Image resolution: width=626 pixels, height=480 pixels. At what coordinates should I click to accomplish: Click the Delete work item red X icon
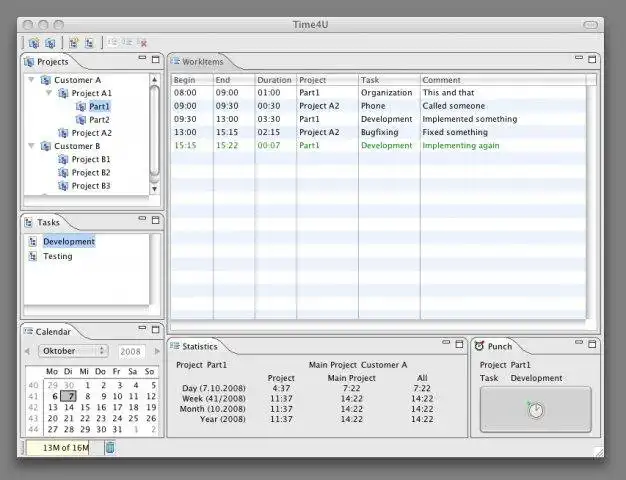point(142,42)
